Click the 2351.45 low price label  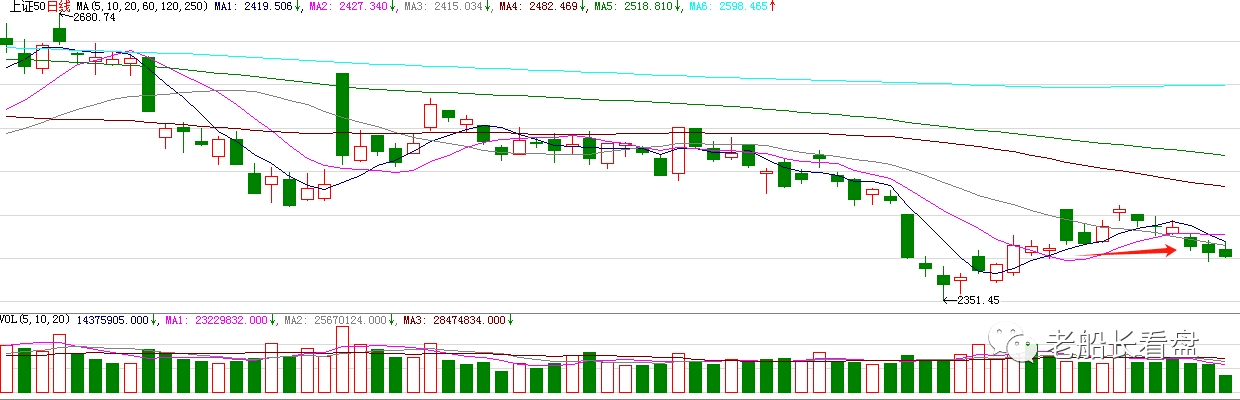[978, 300]
